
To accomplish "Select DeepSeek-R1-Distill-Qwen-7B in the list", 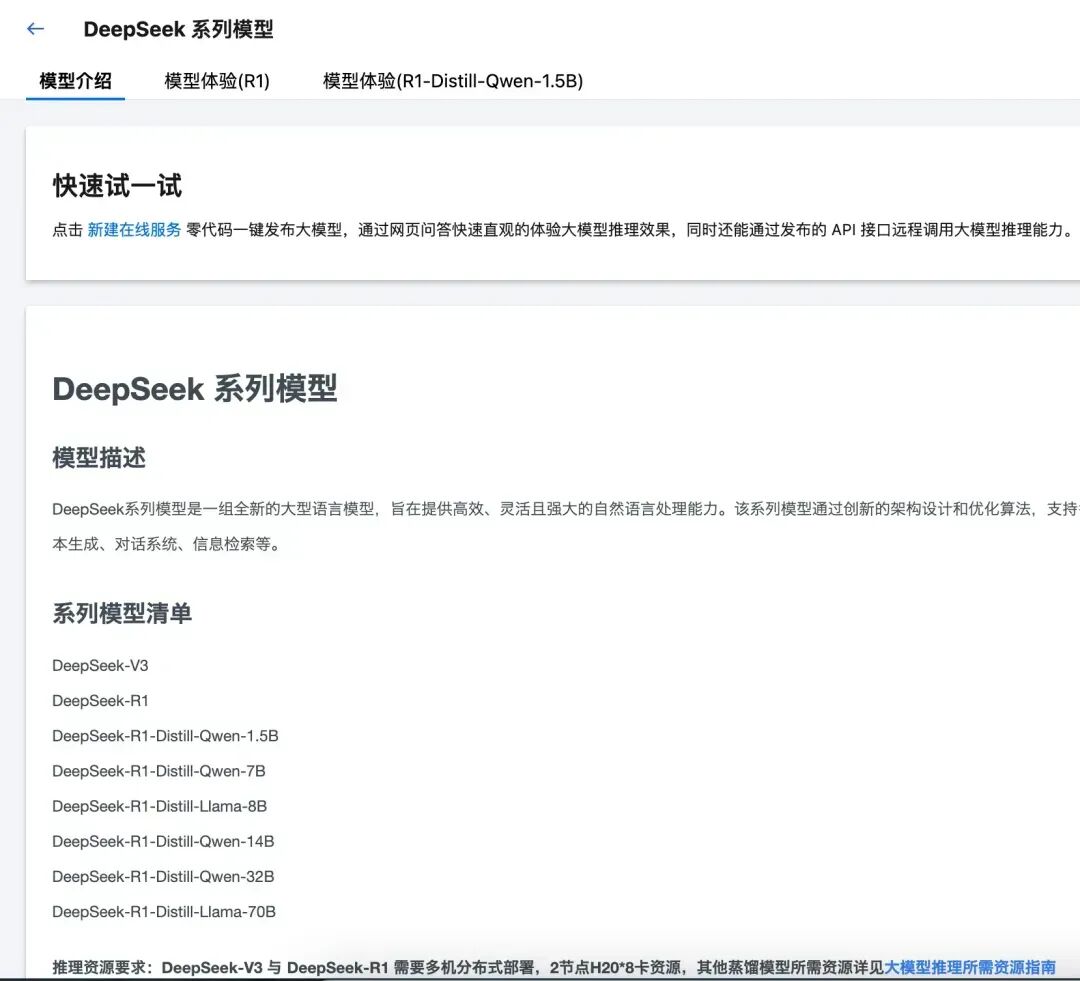I will (159, 771).
